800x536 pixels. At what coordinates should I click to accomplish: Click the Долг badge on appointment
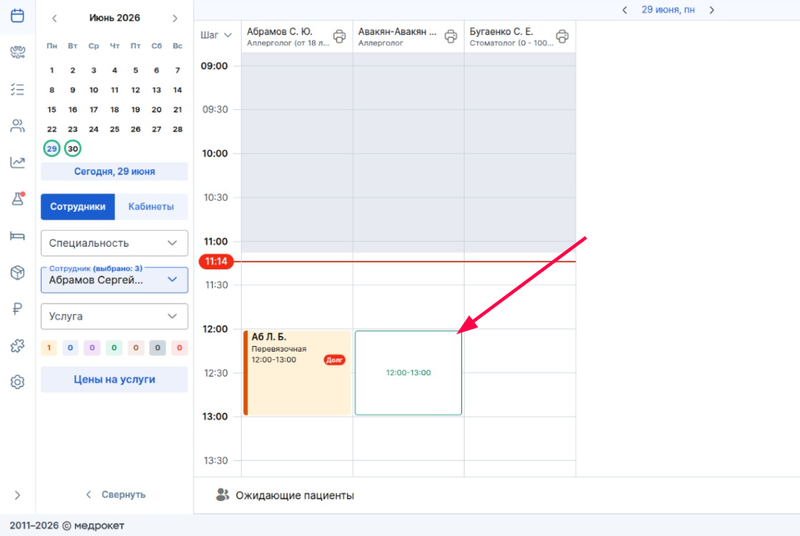[335, 360]
